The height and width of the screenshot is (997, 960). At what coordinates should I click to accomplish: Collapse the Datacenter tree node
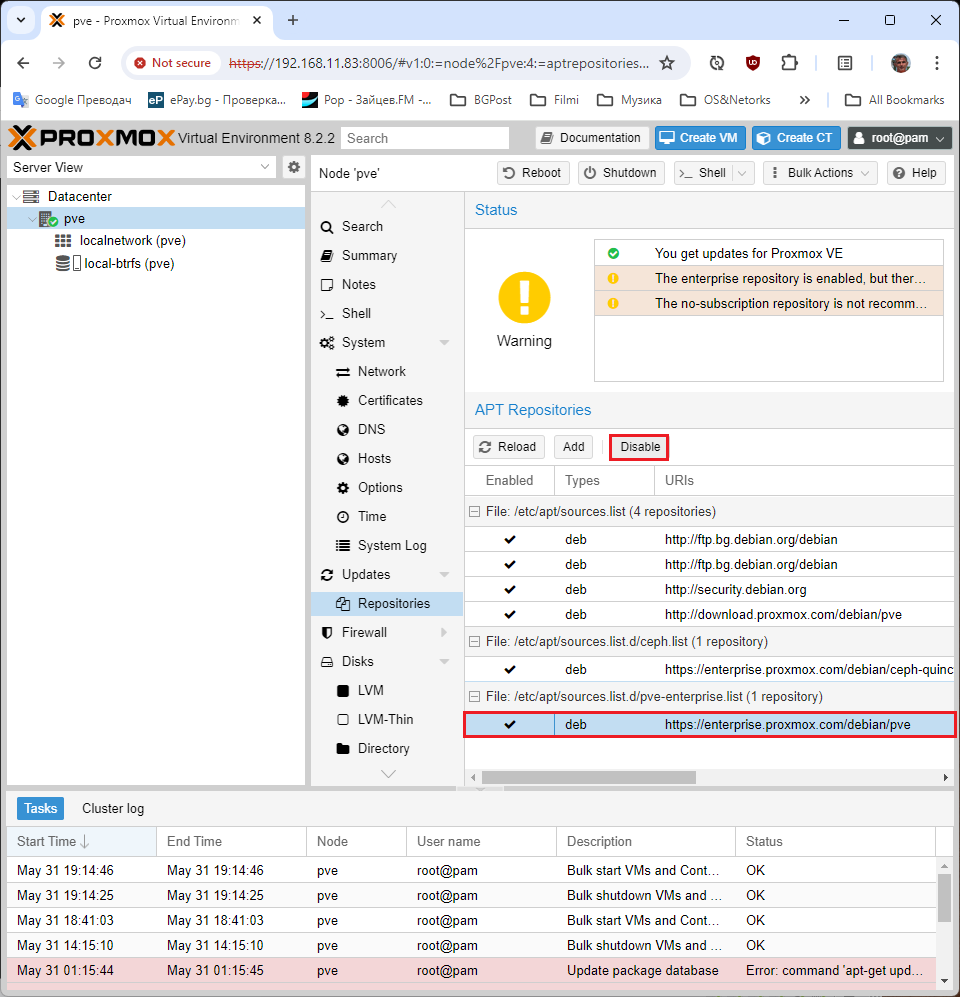[16, 197]
